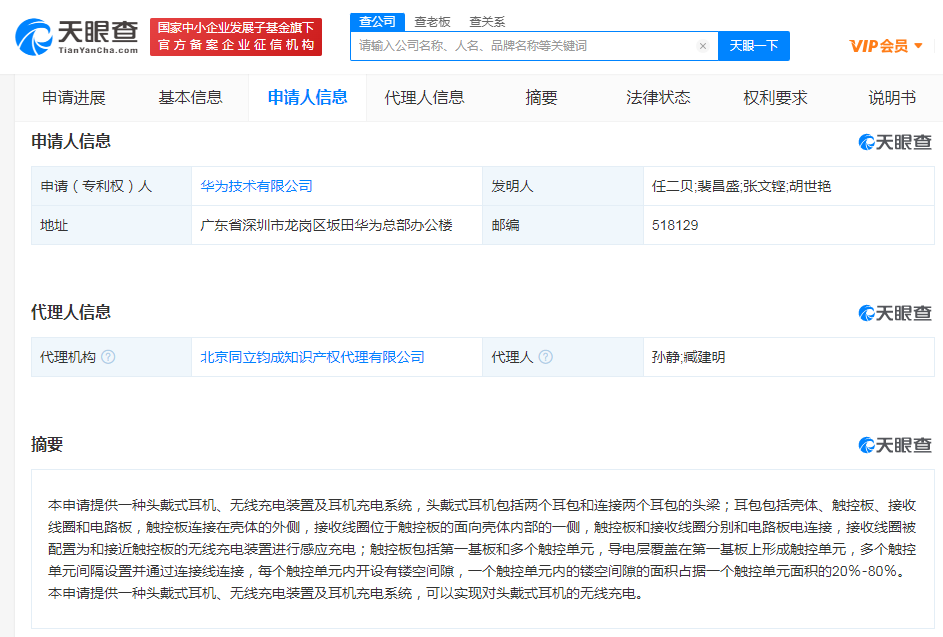Switch to the 说明书 tab

[892, 97]
